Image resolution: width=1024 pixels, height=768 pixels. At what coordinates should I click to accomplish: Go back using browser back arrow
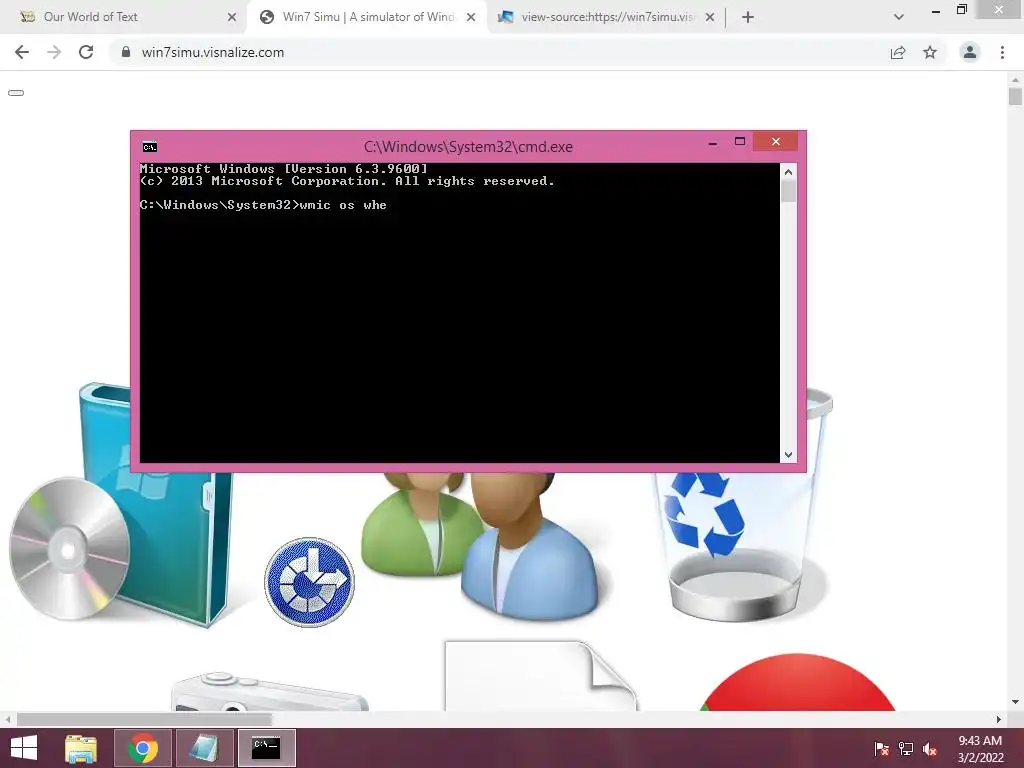pos(22,52)
